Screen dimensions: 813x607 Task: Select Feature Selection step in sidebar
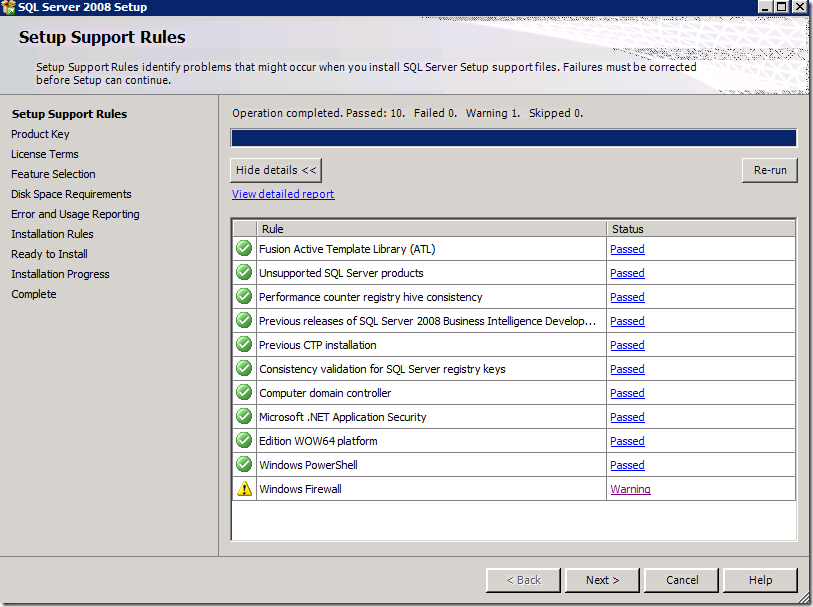point(53,174)
